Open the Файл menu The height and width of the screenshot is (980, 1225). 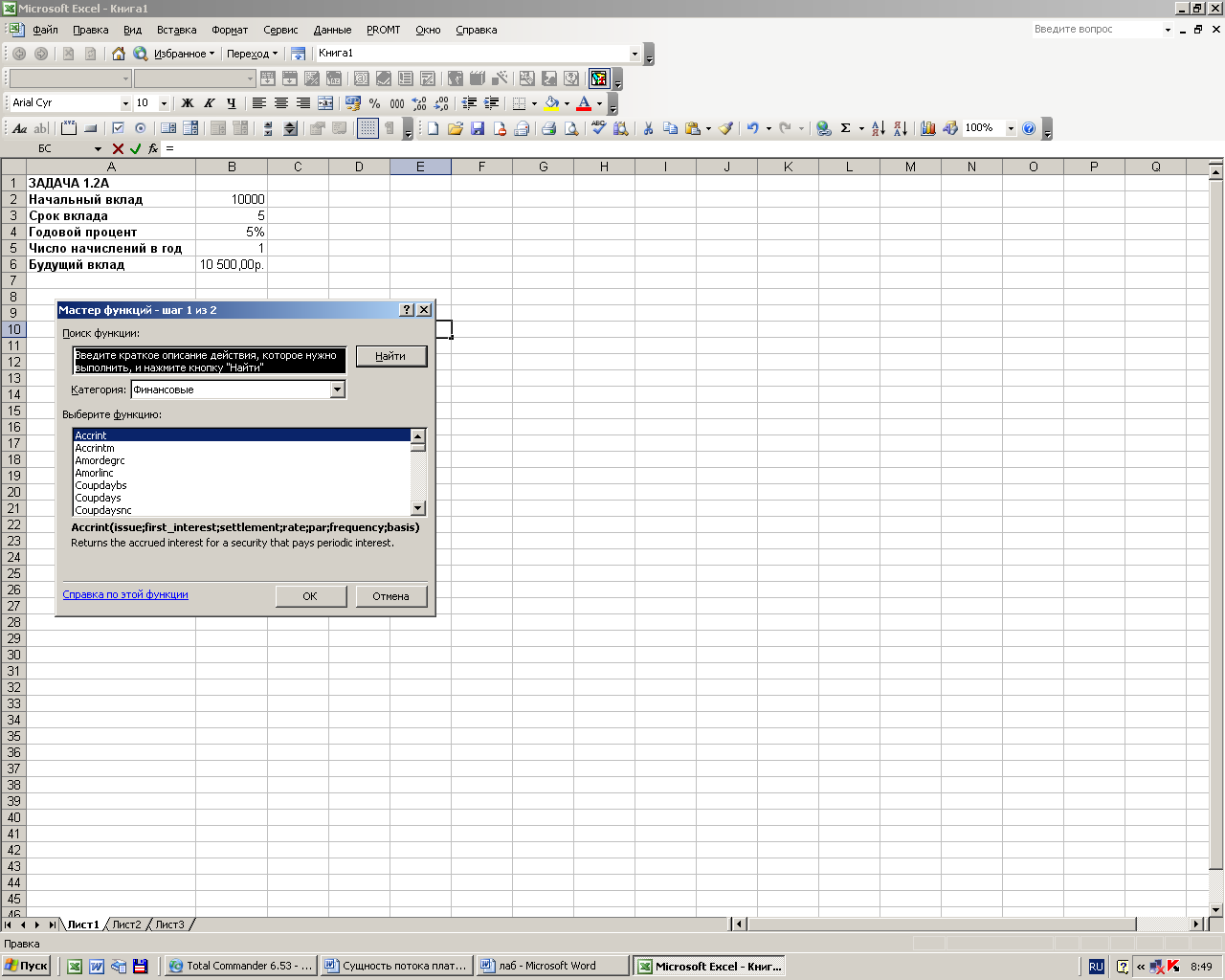(45, 30)
